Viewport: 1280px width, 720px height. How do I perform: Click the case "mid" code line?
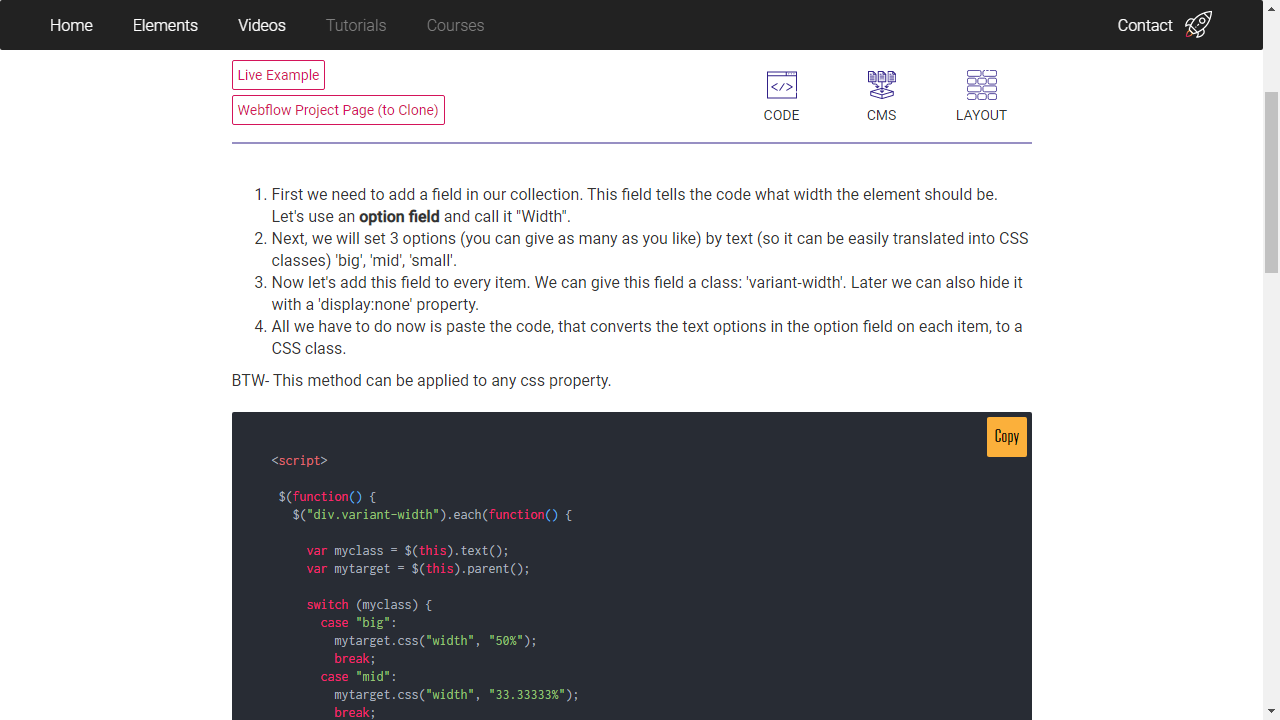click(x=359, y=677)
